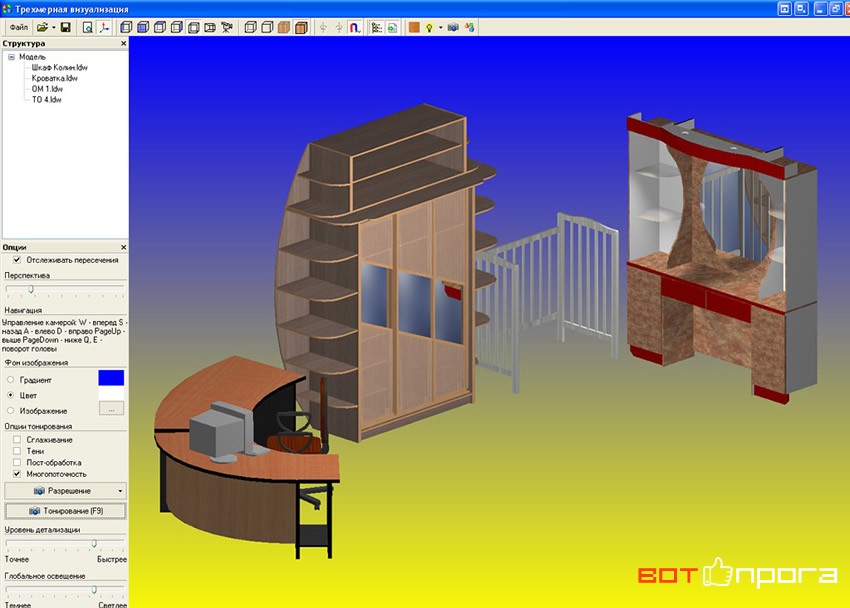The width and height of the screenshot is (850, 608).
Task: Open the Разрешение dropdown button
Action: pos(65,491)
